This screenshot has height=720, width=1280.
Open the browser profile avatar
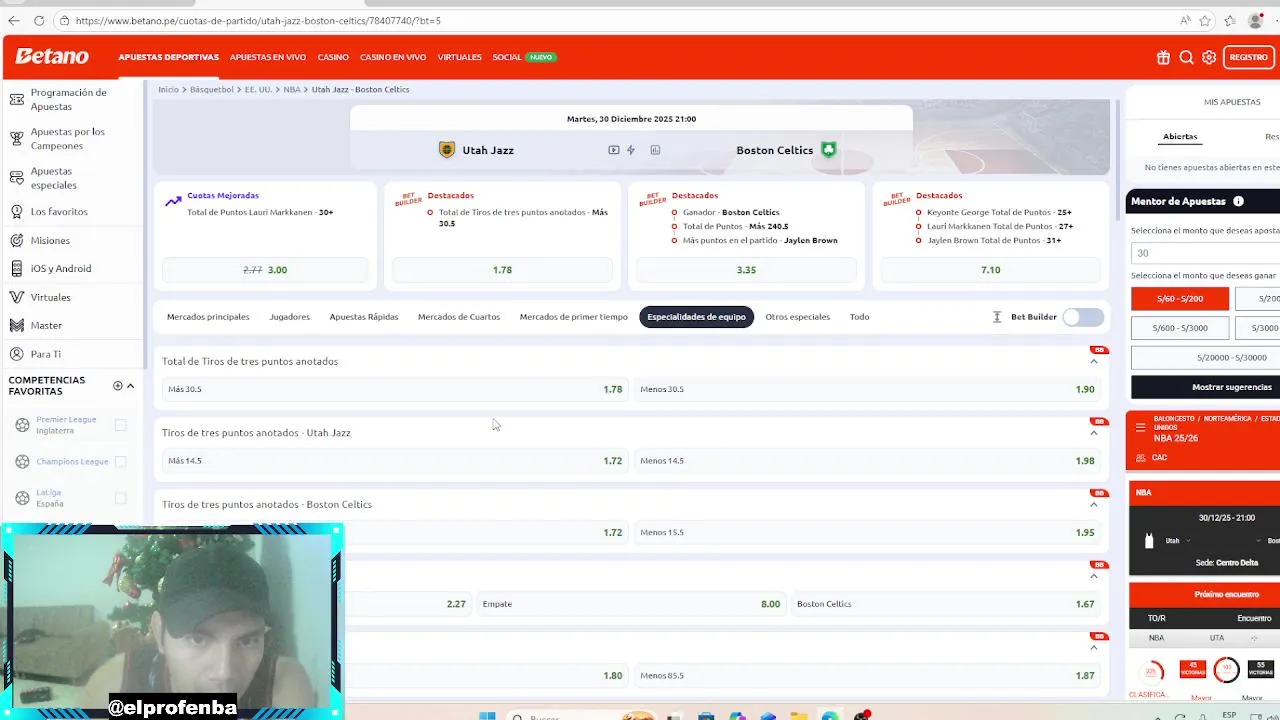[x=1256, y=20]
